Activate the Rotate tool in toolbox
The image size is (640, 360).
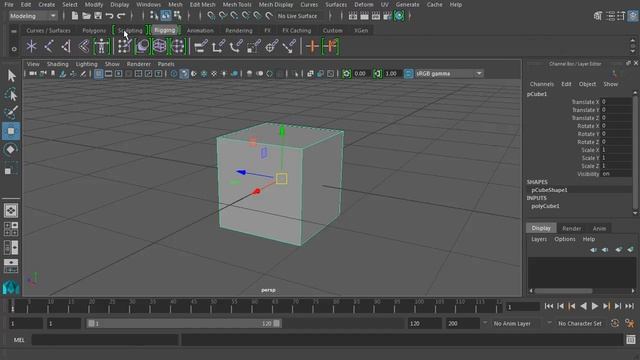pos(11,149)
